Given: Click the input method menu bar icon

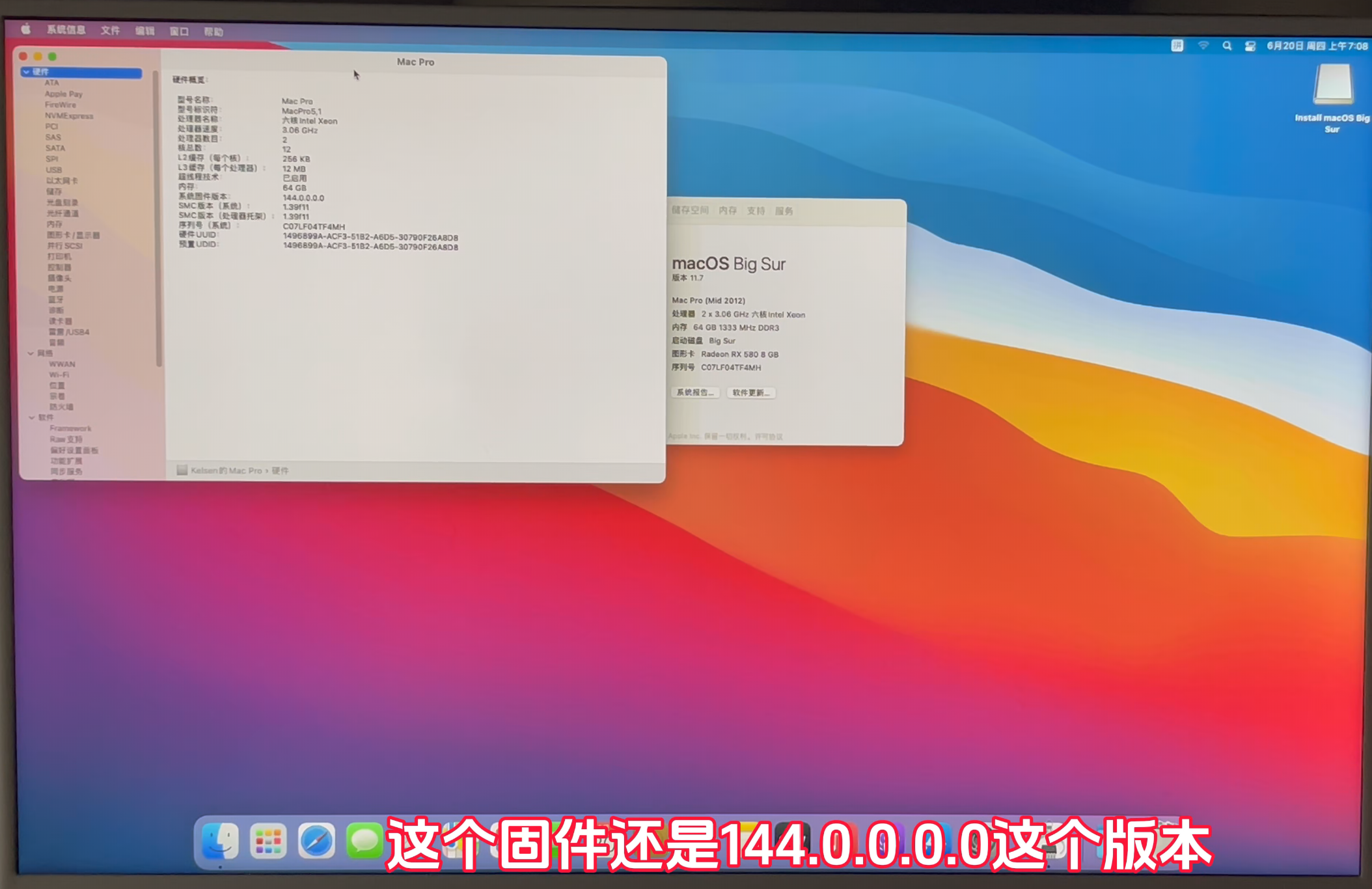Looking at the screenshot, I should (1177, 46).
